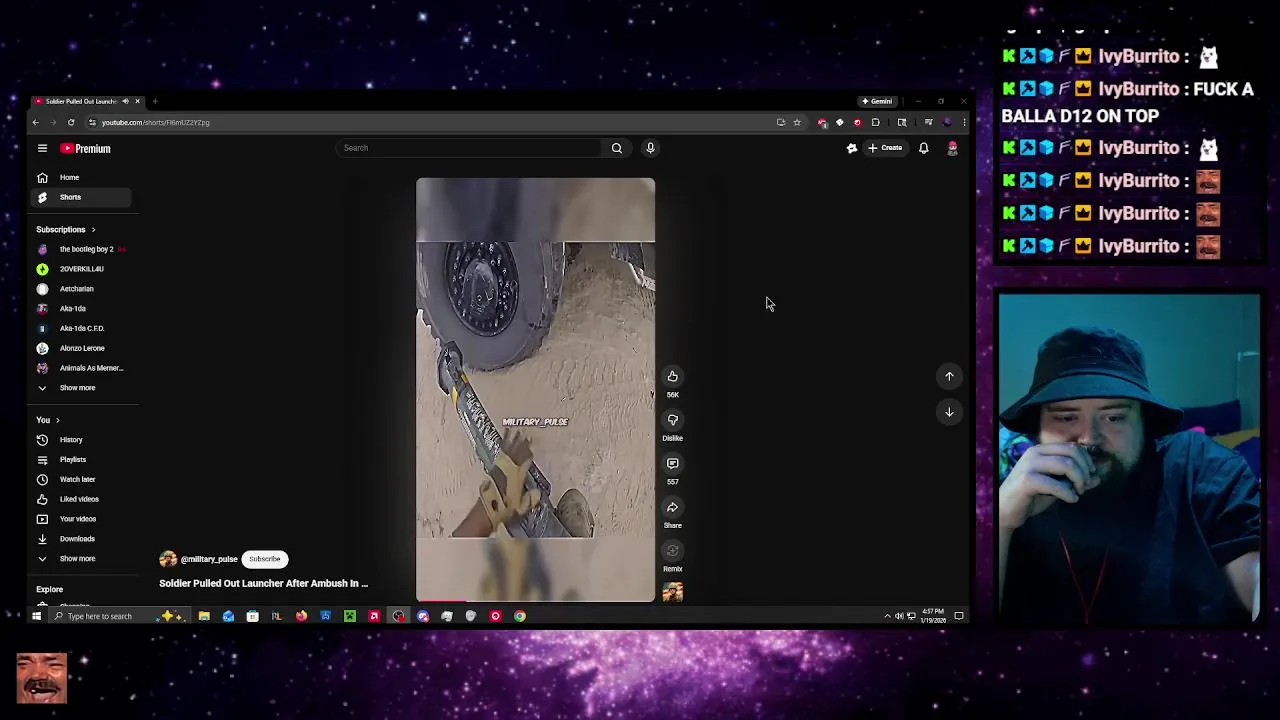Open the sound thumbnail below Remix
The width and height of the screenshot is (1280, 720).
click(673, 593)
